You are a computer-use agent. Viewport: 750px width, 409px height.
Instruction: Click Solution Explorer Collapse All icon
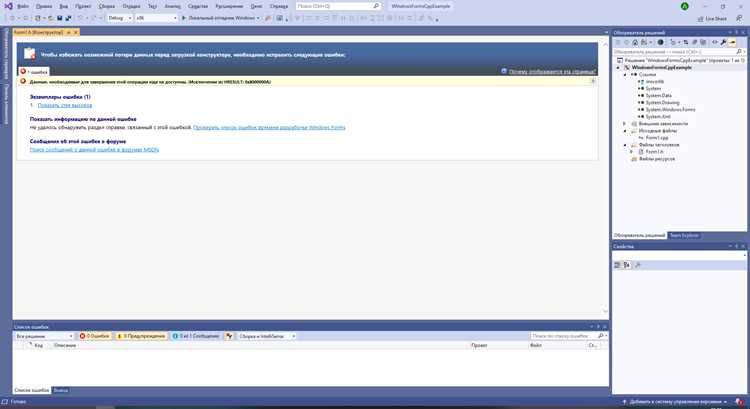[x=695, y=42]
